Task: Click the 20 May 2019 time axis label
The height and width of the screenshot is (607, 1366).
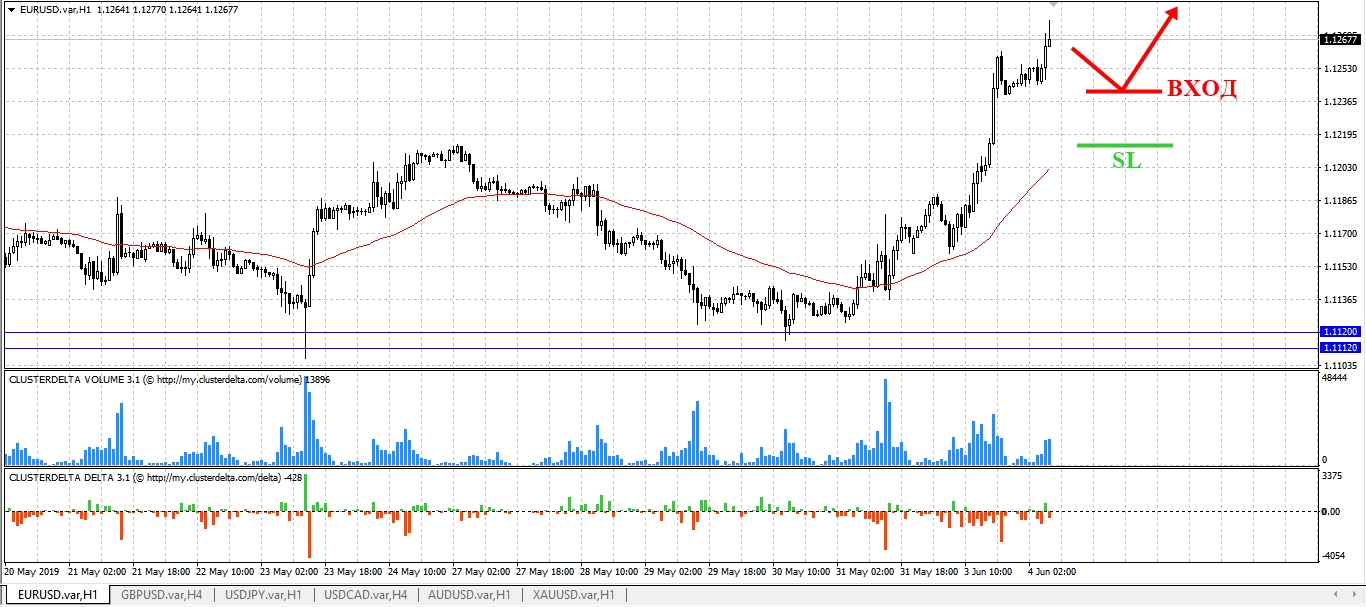Action: click(32, 571)
